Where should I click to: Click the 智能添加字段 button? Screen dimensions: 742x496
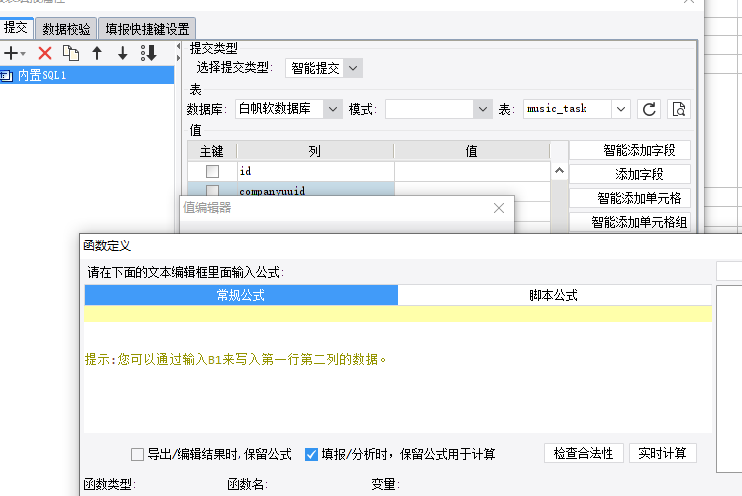[639, 151]
